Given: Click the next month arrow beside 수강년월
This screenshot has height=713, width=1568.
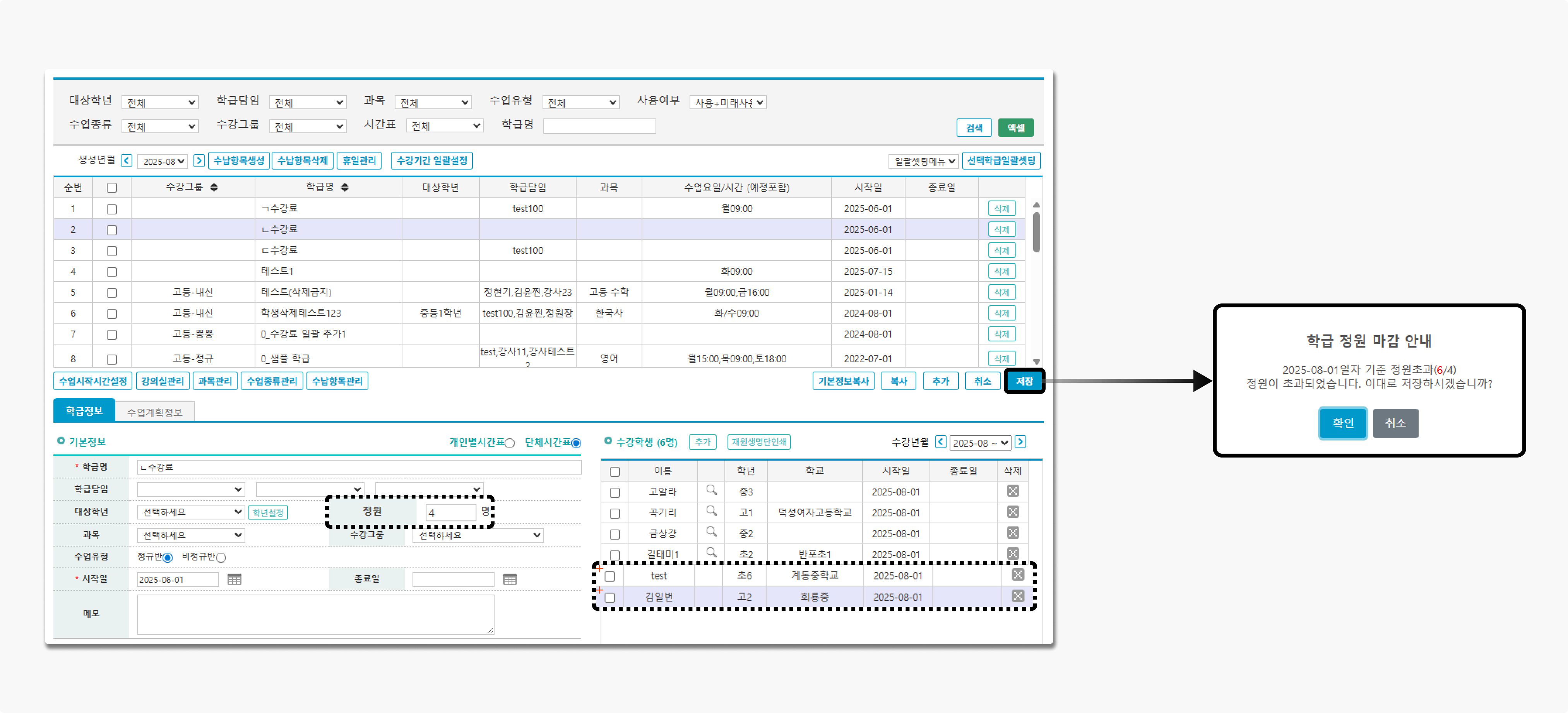Looking at the screenshot, I should point(1021,442).
